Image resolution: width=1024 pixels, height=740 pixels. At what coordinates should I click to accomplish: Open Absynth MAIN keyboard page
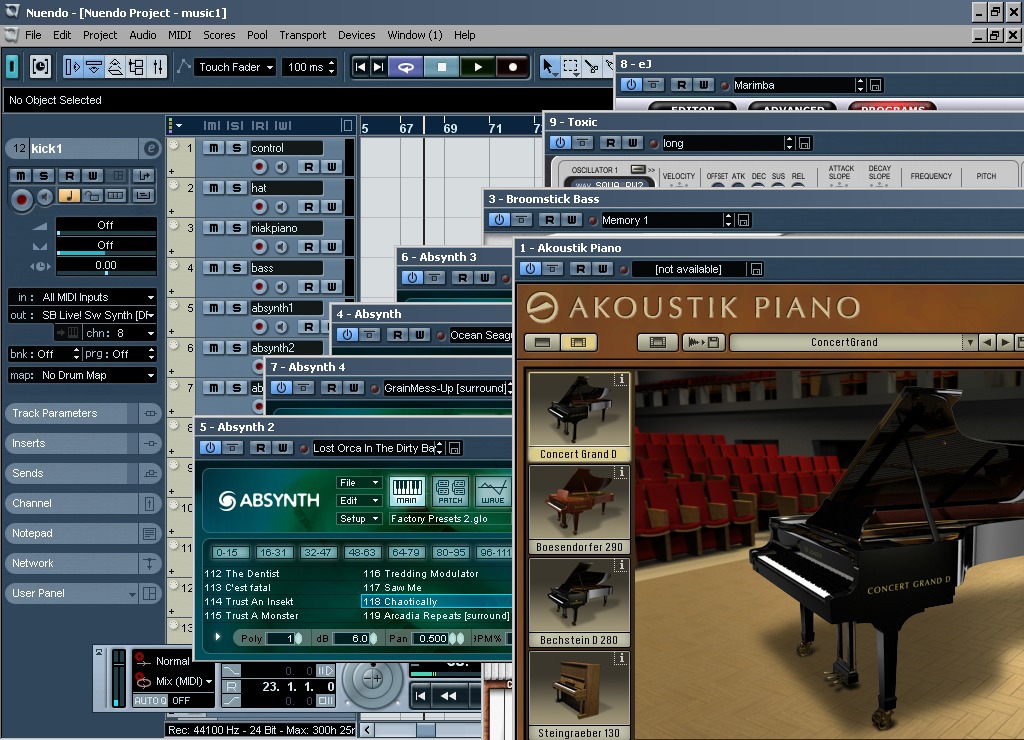pos(407,491)
